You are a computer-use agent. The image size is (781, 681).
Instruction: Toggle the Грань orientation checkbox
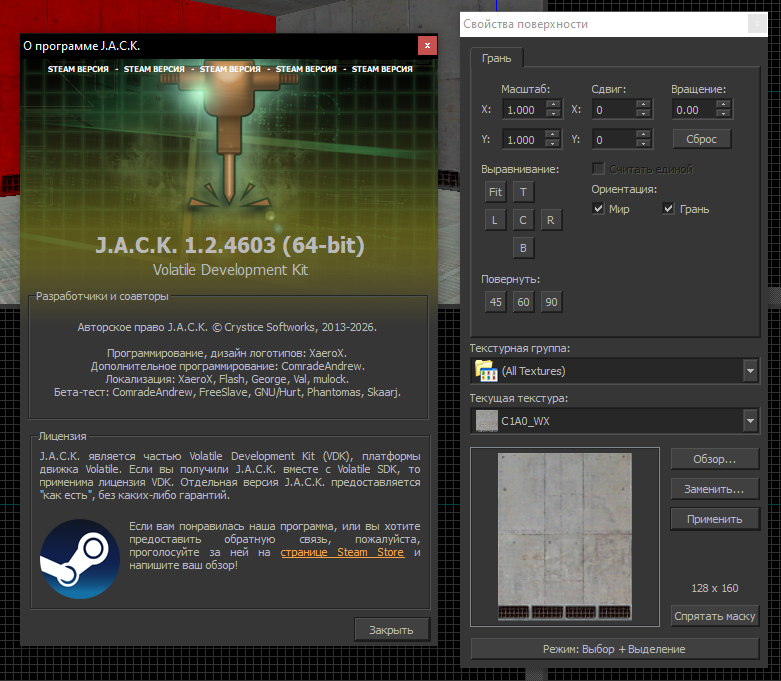668,209
